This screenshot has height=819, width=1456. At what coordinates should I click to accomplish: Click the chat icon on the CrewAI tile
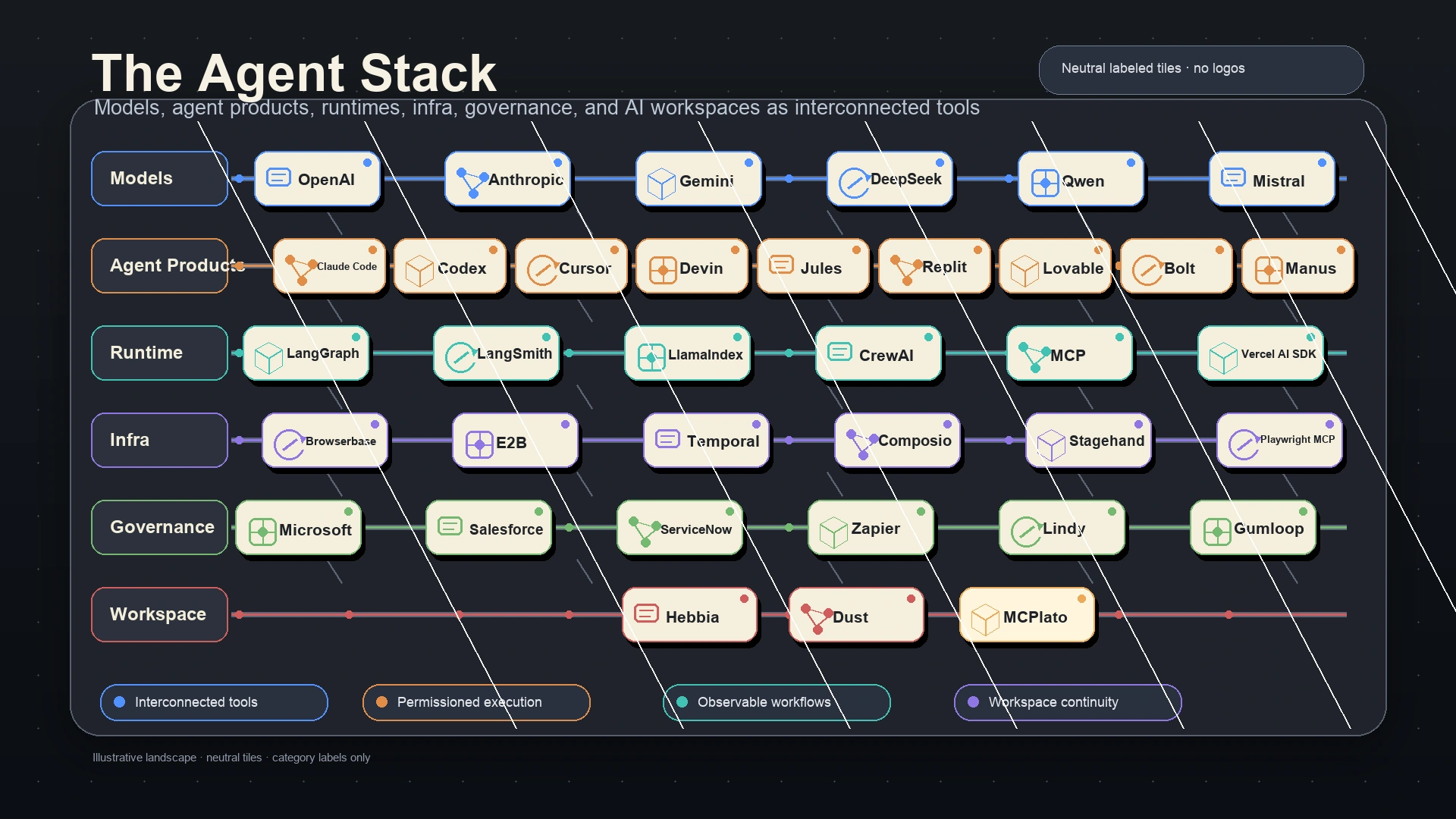[x=839, y=352]
